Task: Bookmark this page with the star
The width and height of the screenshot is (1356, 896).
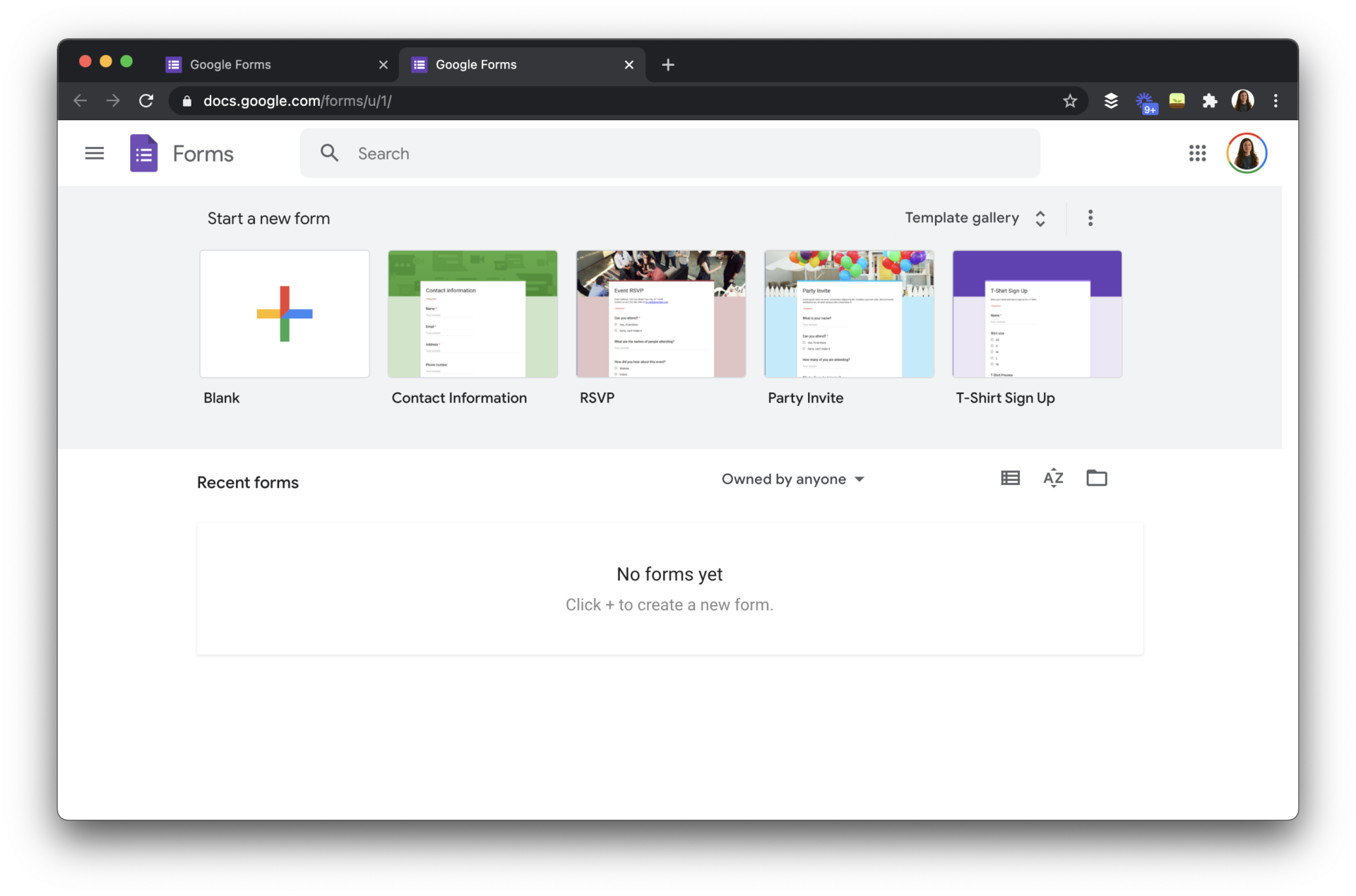Action: [x=1070, y=100]
